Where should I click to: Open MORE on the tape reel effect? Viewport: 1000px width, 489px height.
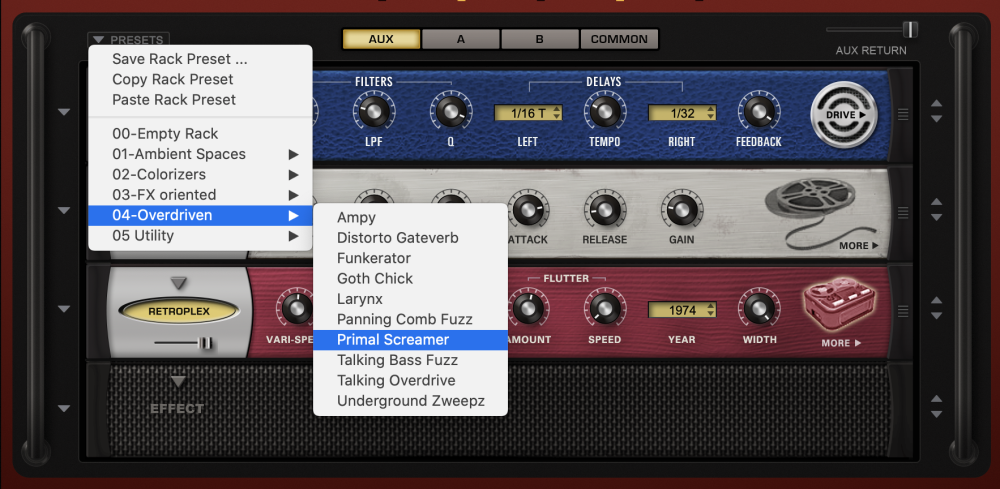pyautogui.click(x=858, y=245)
